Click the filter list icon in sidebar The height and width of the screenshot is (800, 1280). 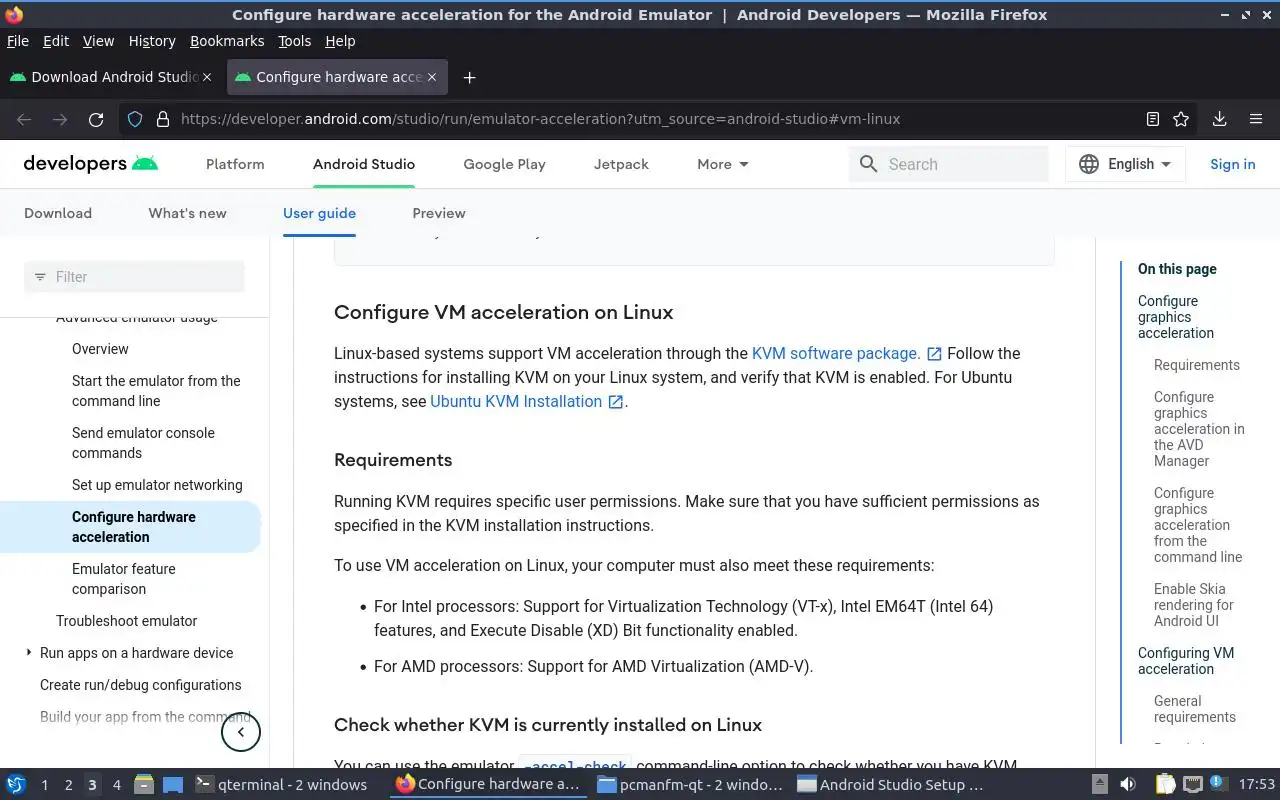(40, 277)
